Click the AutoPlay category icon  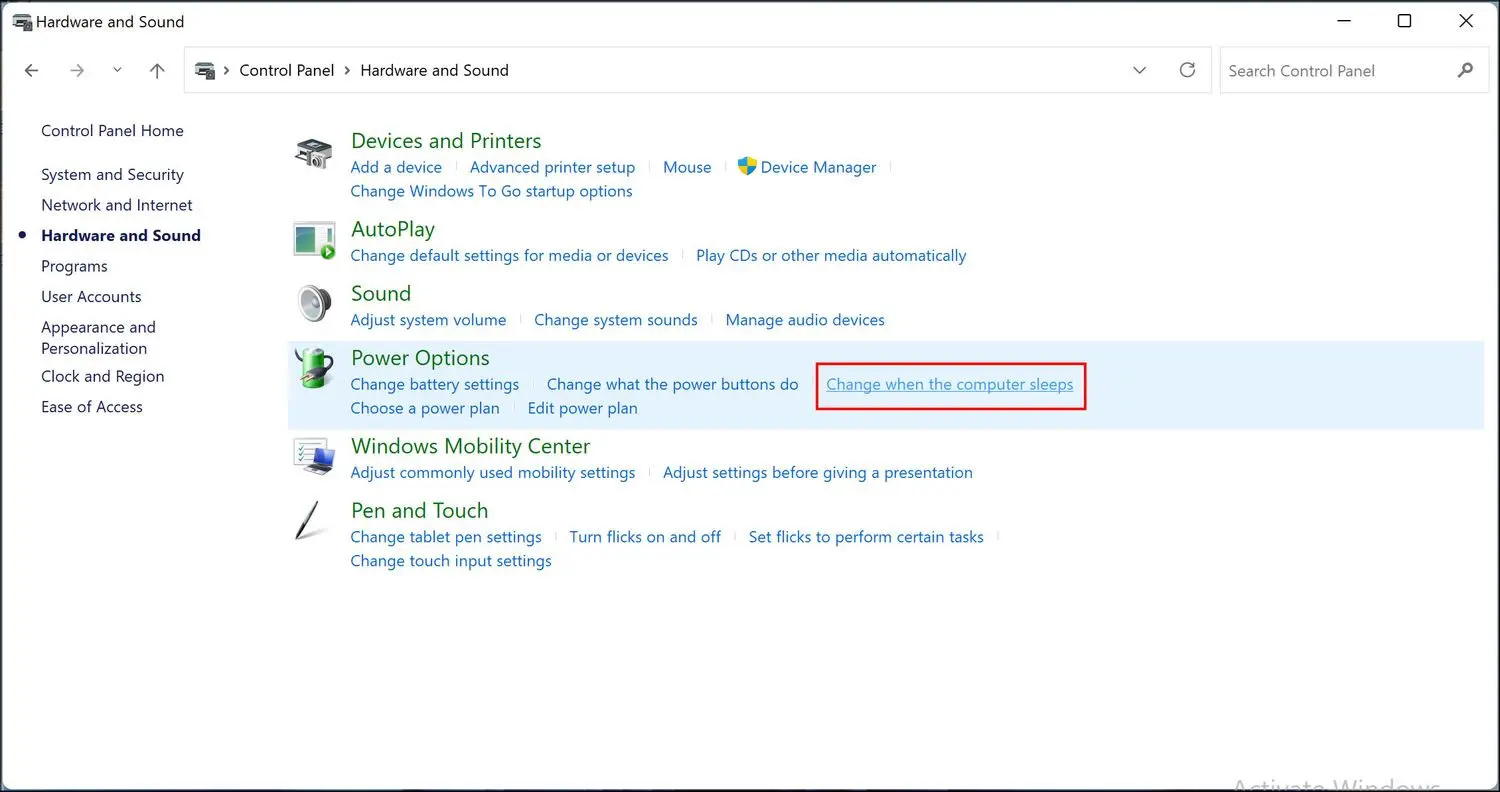pos(314,241)
